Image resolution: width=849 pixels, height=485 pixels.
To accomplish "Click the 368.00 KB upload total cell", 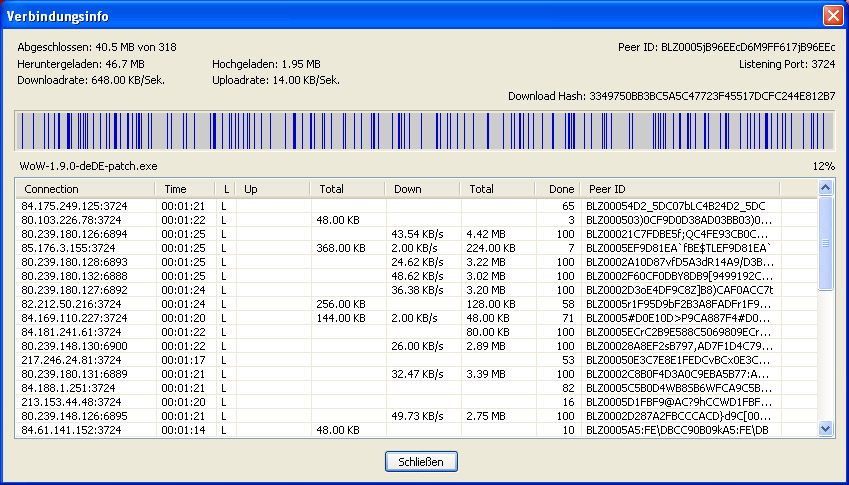I will click(x=341, y=248).
